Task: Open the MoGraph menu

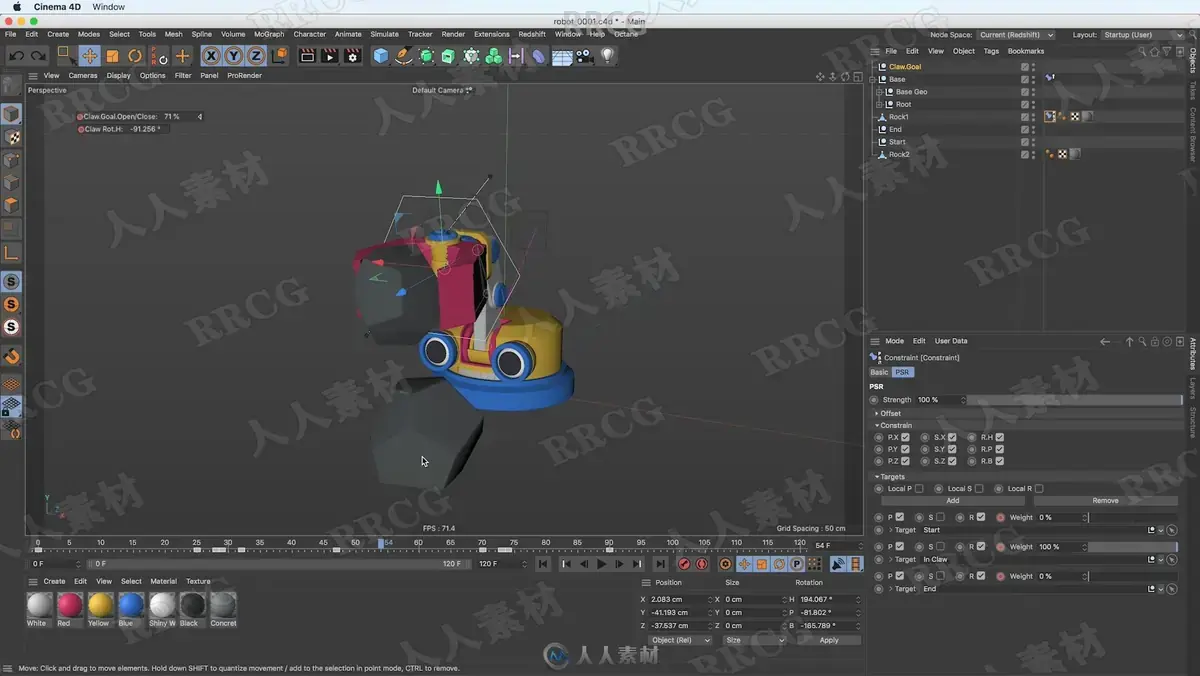Action: tap(269, 34)
